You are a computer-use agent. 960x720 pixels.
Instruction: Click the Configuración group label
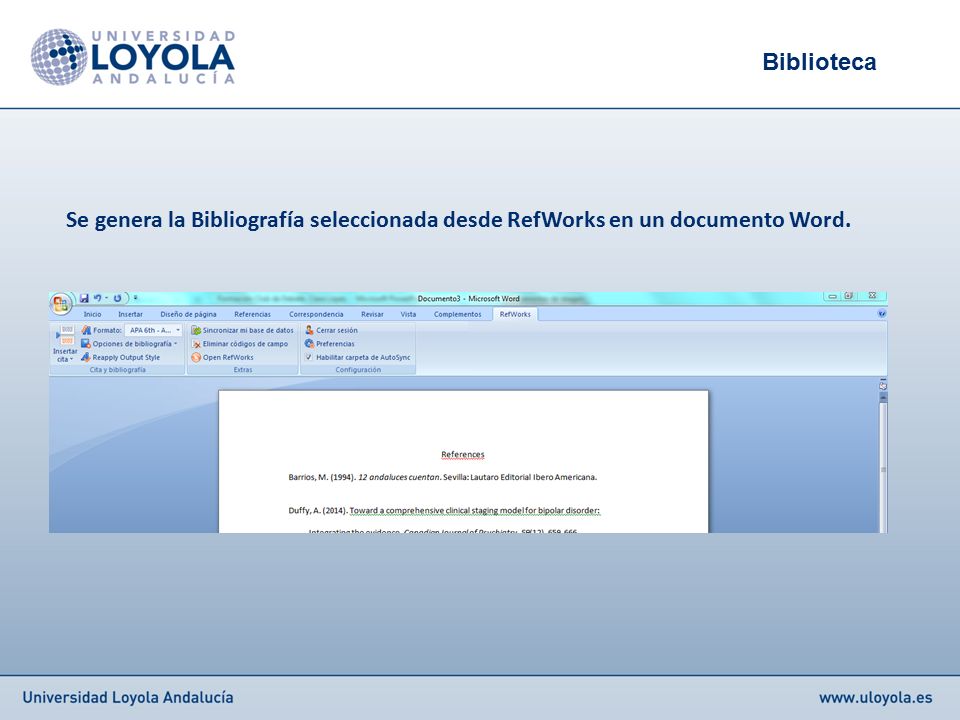pos(358,370)
